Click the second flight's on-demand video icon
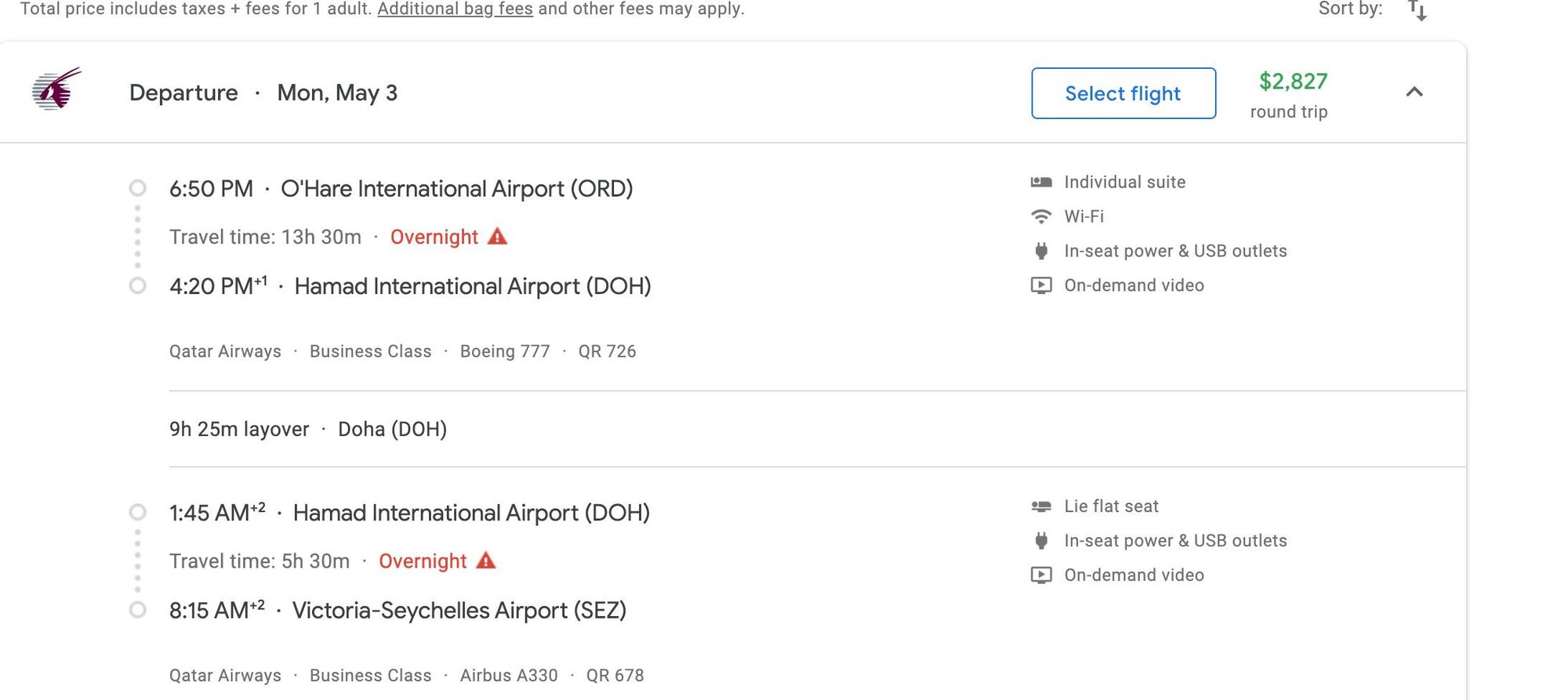The height and width of the screenshot is (700, 1568). click(1041, 575)
